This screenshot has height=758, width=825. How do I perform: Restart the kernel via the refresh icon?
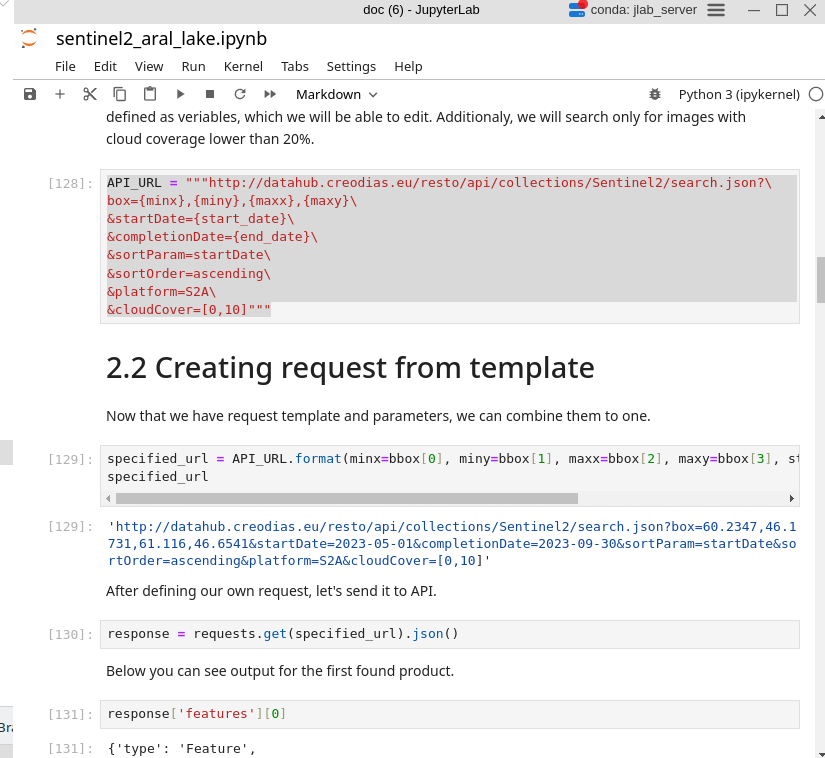pos(239,94)
